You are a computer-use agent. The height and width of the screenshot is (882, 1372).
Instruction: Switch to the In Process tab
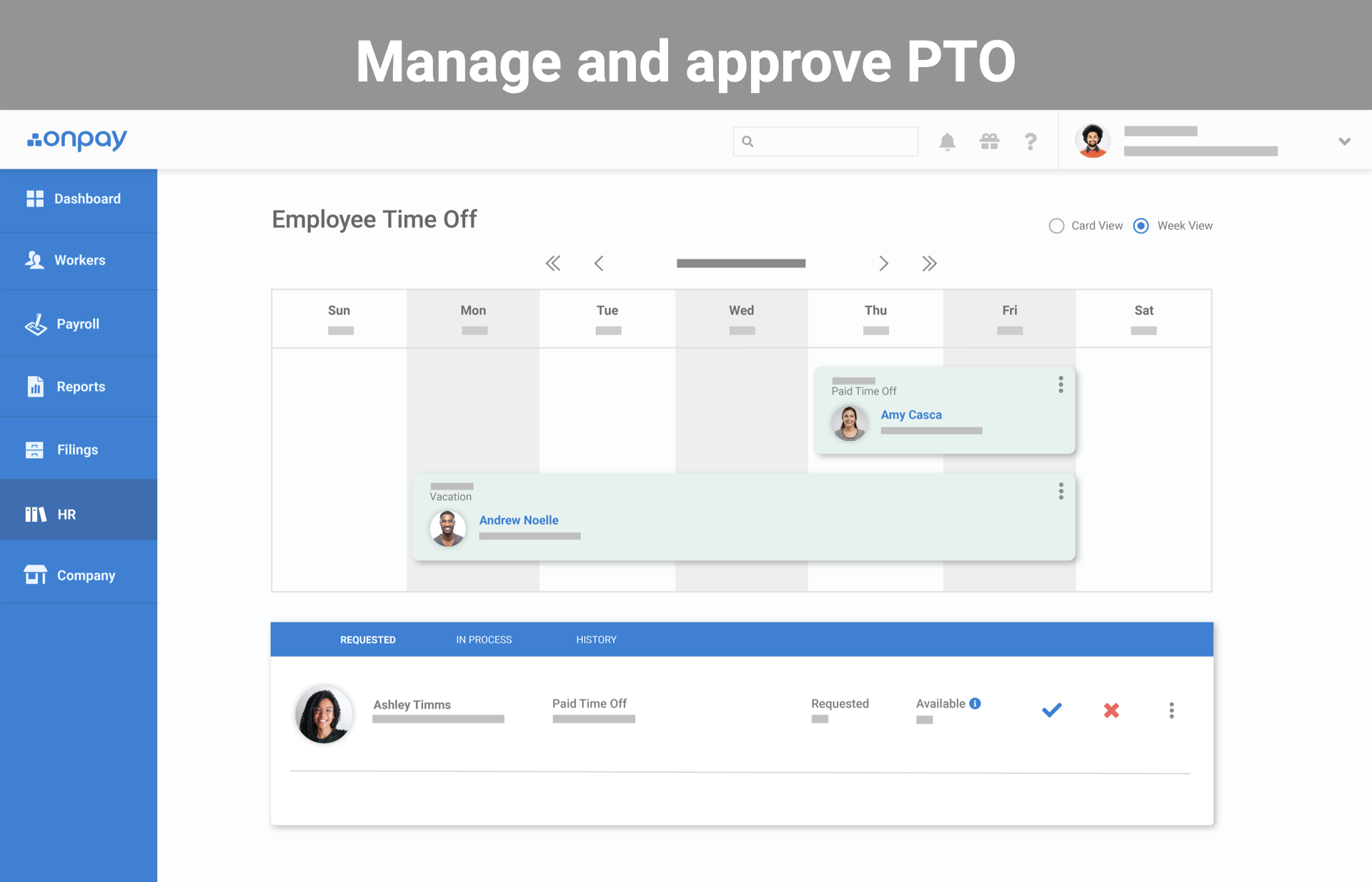click(x=484, y=640)
